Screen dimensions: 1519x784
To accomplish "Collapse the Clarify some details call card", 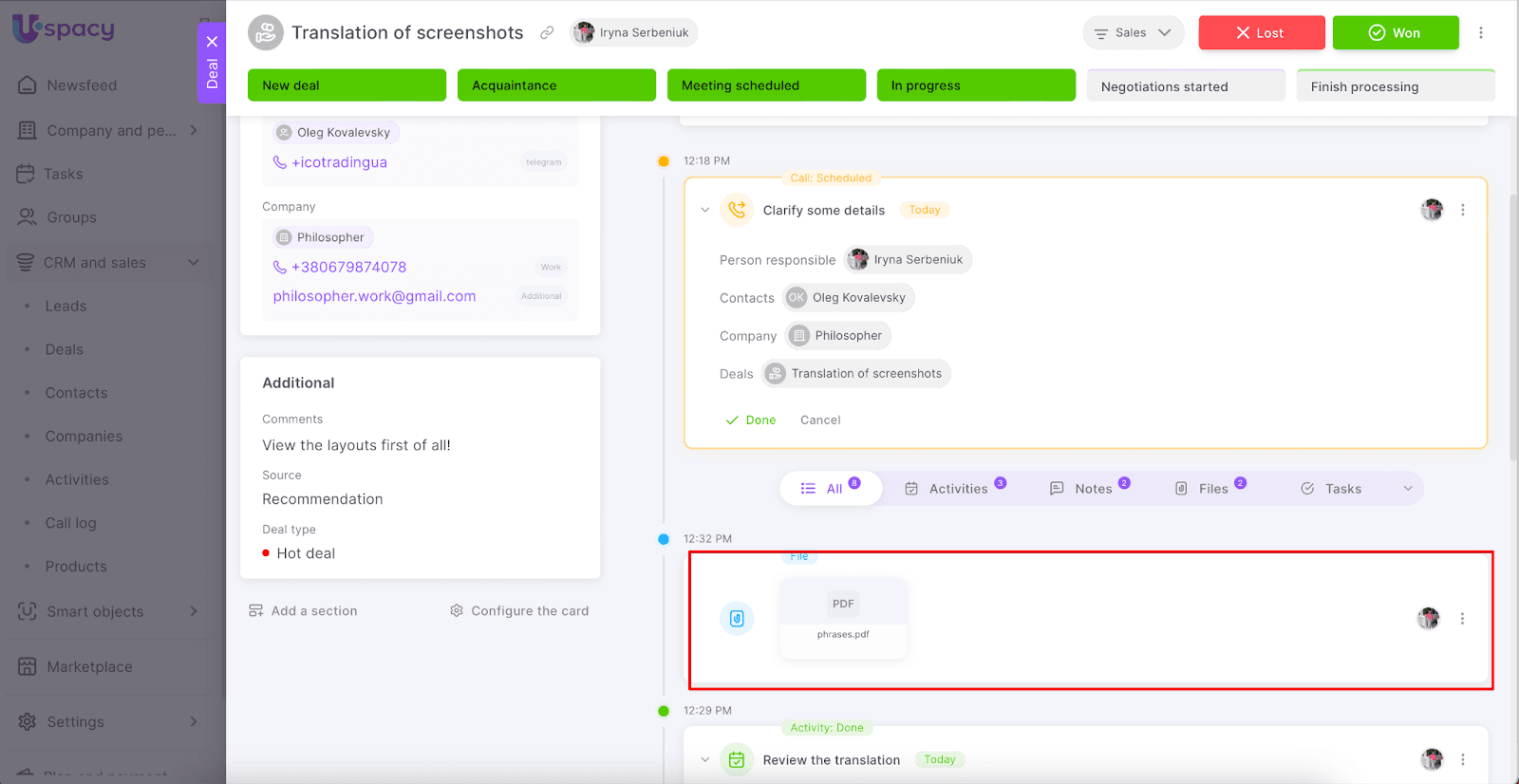I will 704,210.
